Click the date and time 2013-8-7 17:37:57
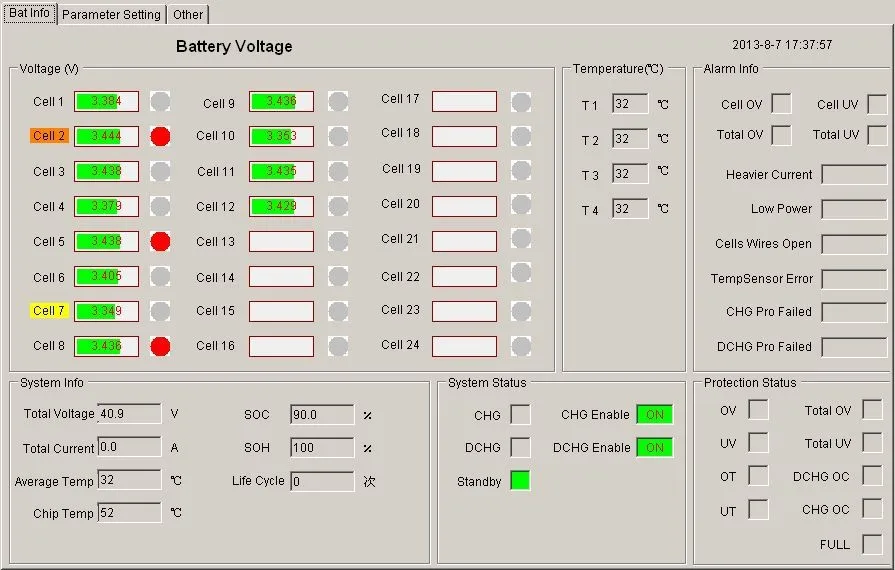Image resolution: width=895 pixels, height=570 pixels. 782,45
